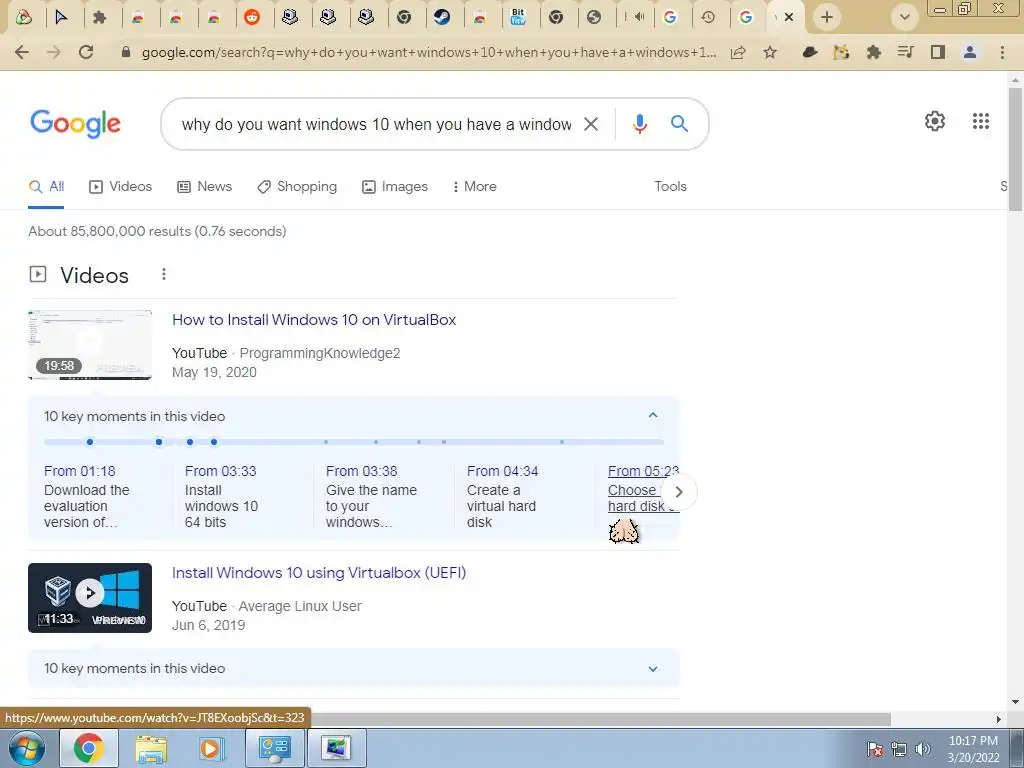Open key moment From 03:33
Viewport: 1024px width, 768px height.
pyautogui.click(x=221, y=496)
